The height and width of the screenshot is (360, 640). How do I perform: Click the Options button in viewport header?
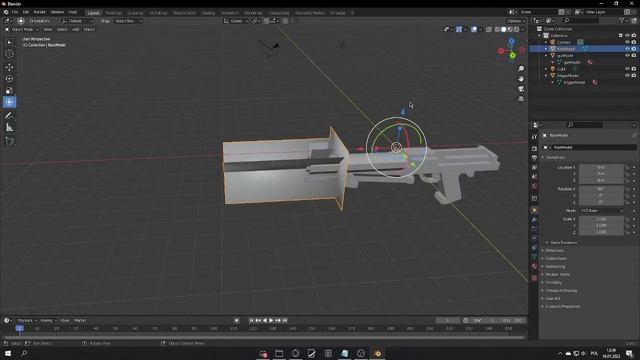[x=516, y=21]
